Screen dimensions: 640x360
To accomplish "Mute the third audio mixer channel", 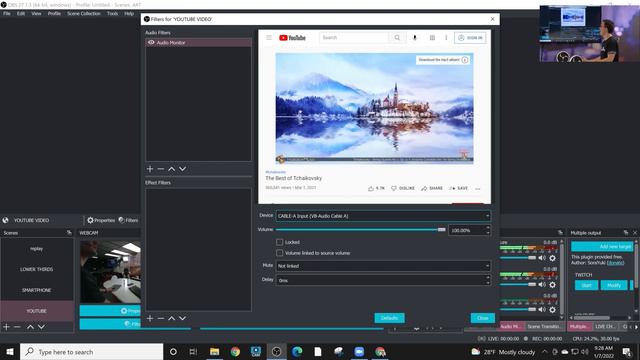I will pos(542,309).
